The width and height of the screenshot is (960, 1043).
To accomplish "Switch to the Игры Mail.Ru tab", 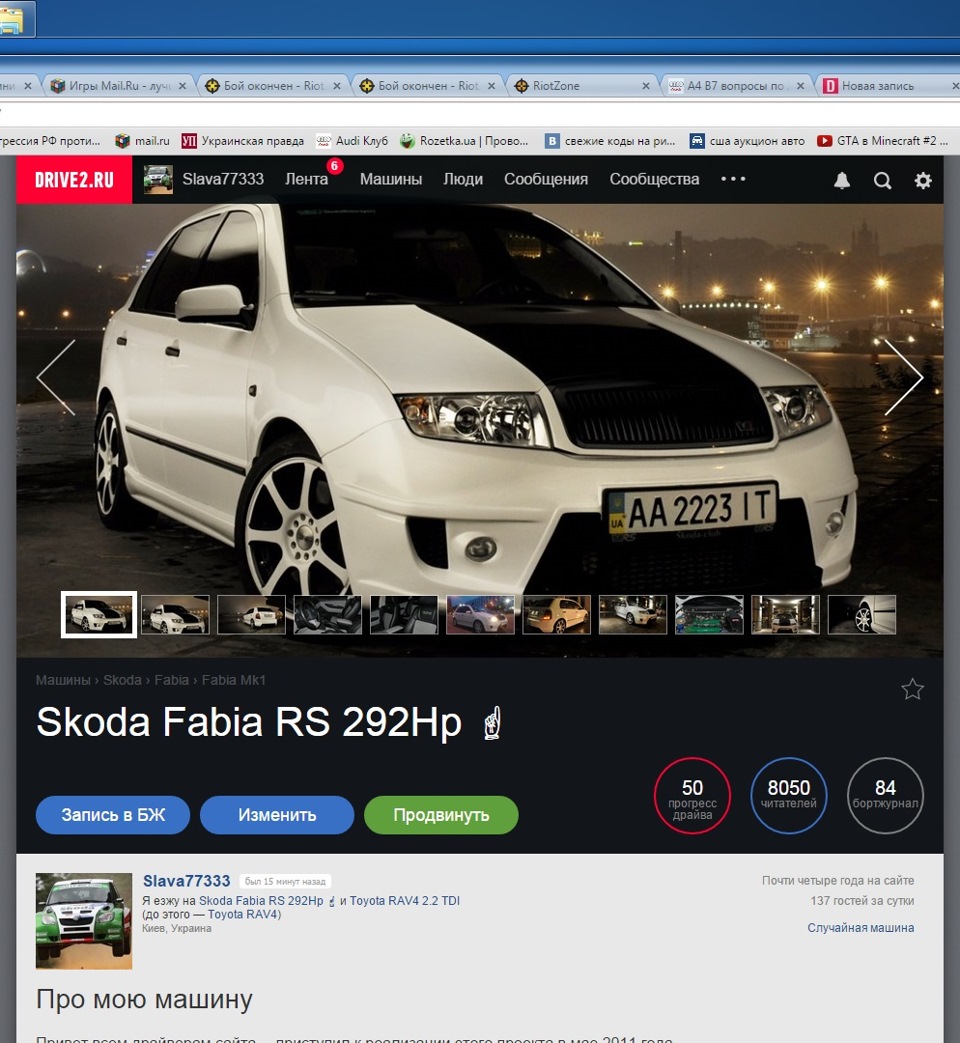I will [120, 86].
